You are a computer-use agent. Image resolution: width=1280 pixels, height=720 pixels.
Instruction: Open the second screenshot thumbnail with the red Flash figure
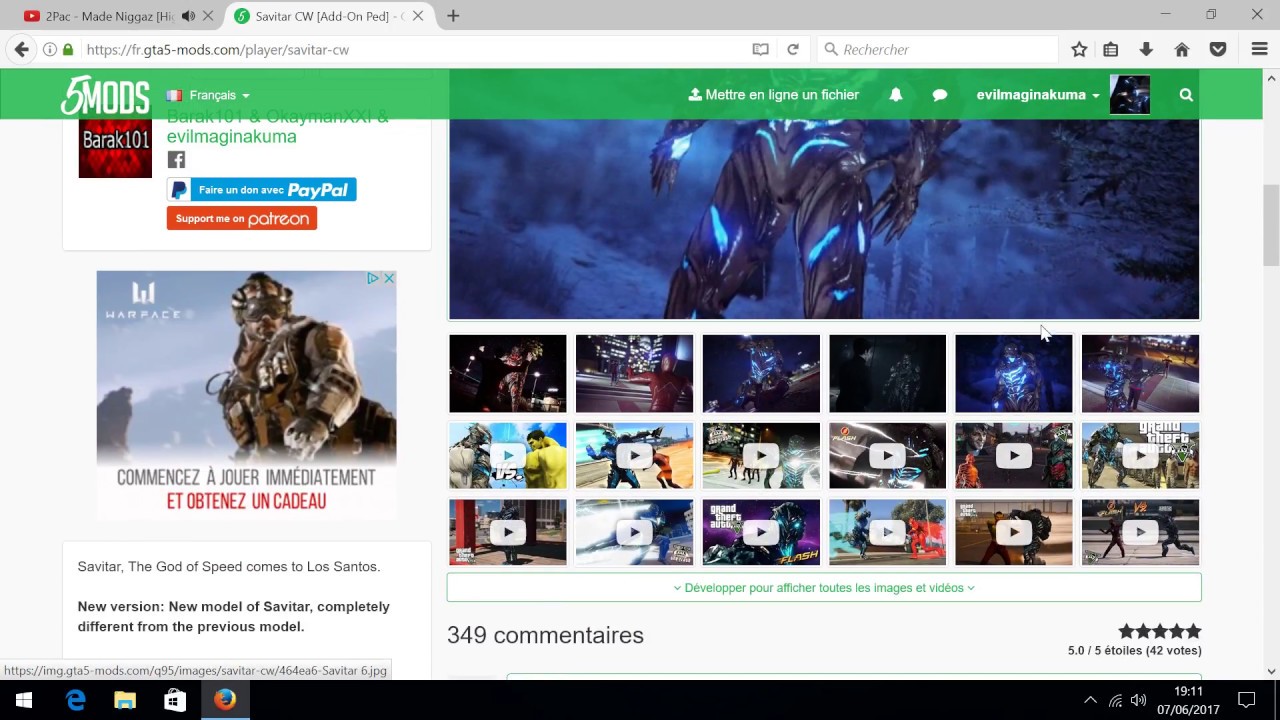click(x=634, y=373)
